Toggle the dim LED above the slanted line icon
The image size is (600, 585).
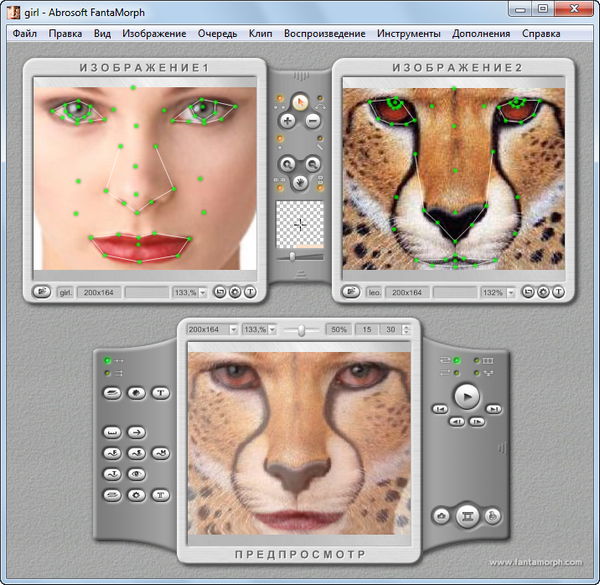[x=320, y=139]
